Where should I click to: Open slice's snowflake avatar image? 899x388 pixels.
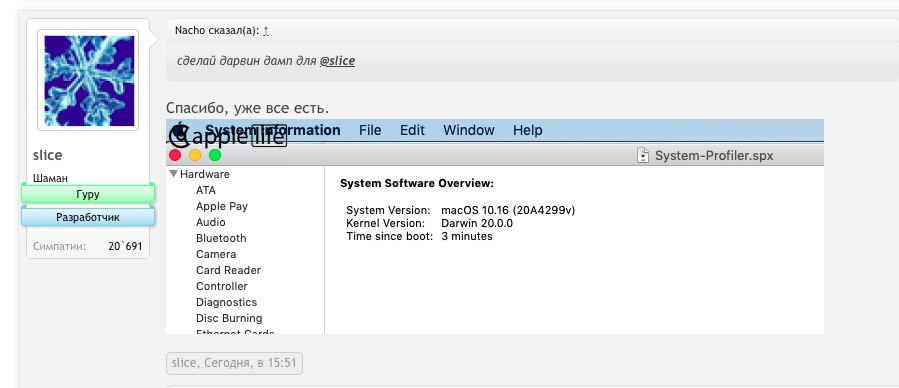click(88, 80)
